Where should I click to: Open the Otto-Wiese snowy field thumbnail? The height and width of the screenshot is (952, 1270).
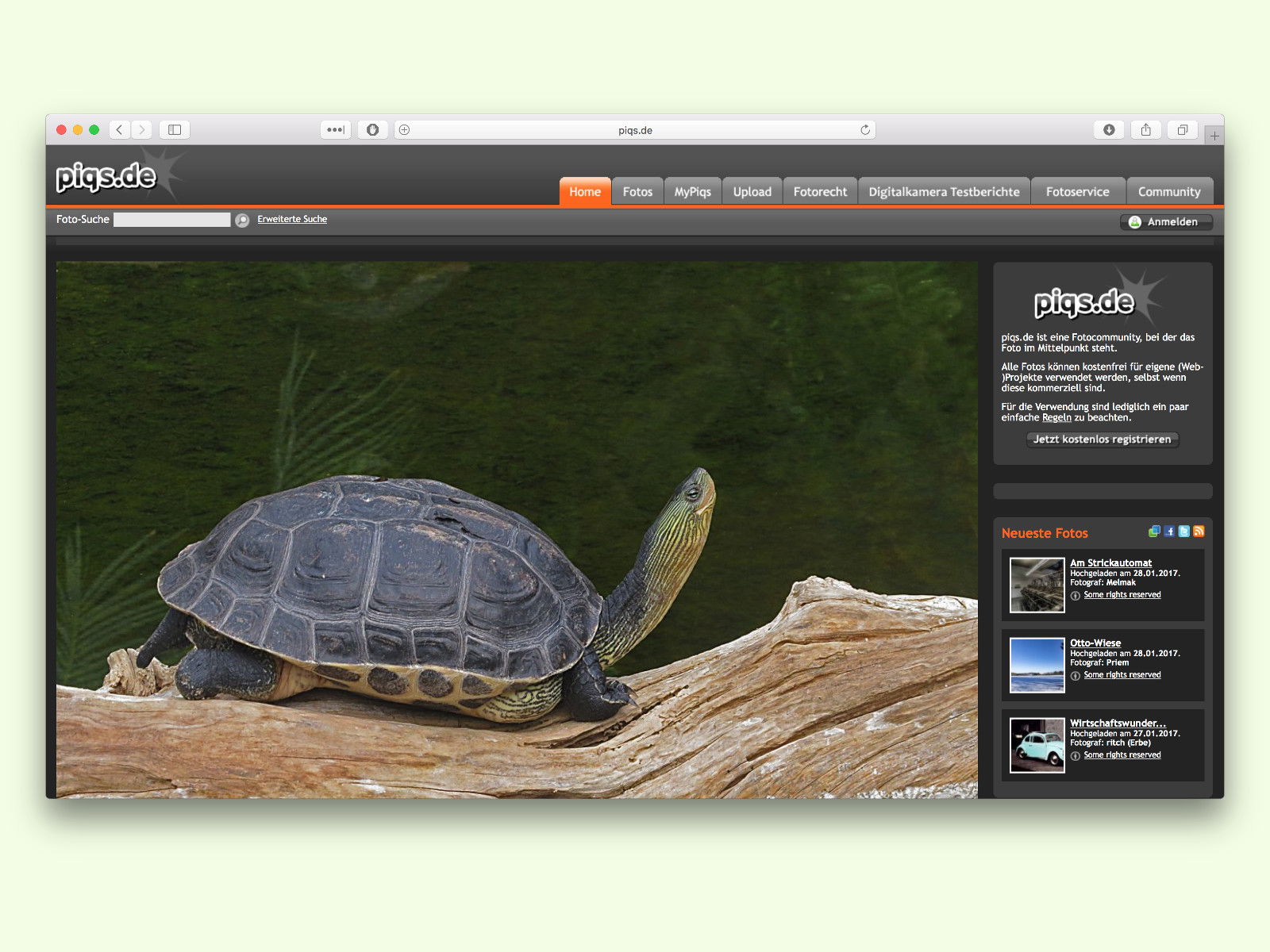[x=1037, y=666]
